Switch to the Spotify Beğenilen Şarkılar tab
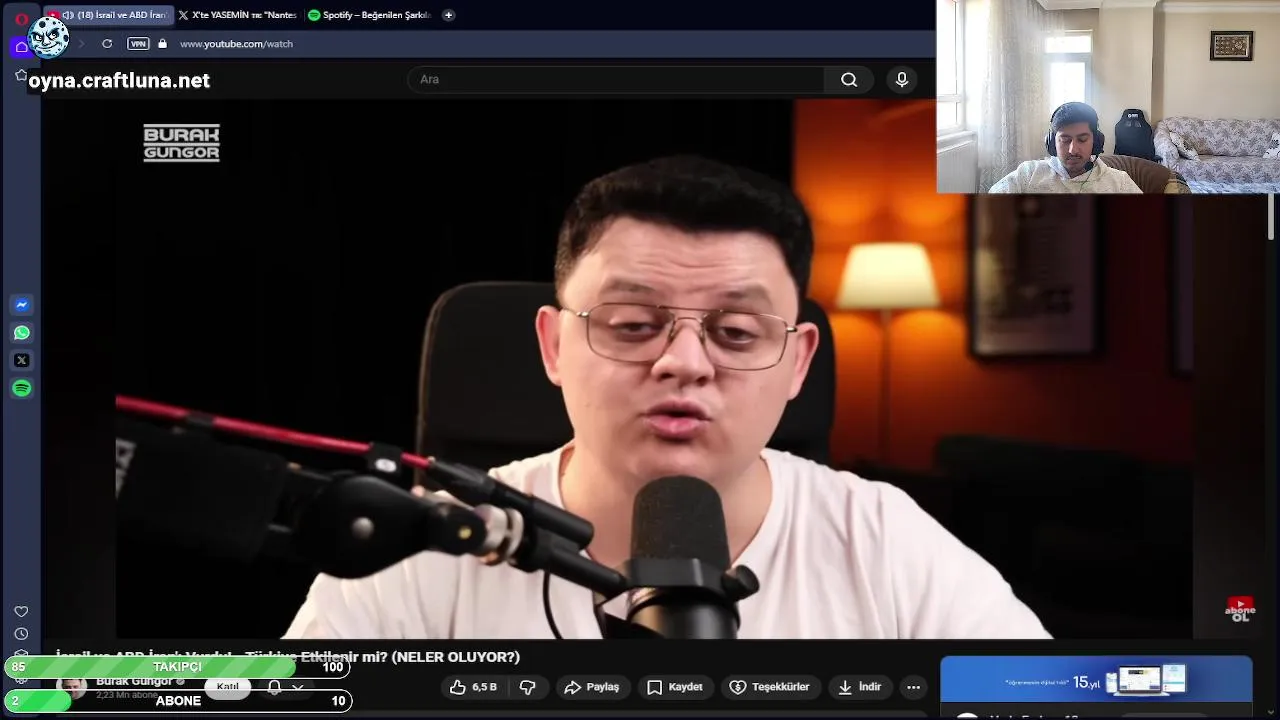This screenshot has height=720, width=1280. 369,15
